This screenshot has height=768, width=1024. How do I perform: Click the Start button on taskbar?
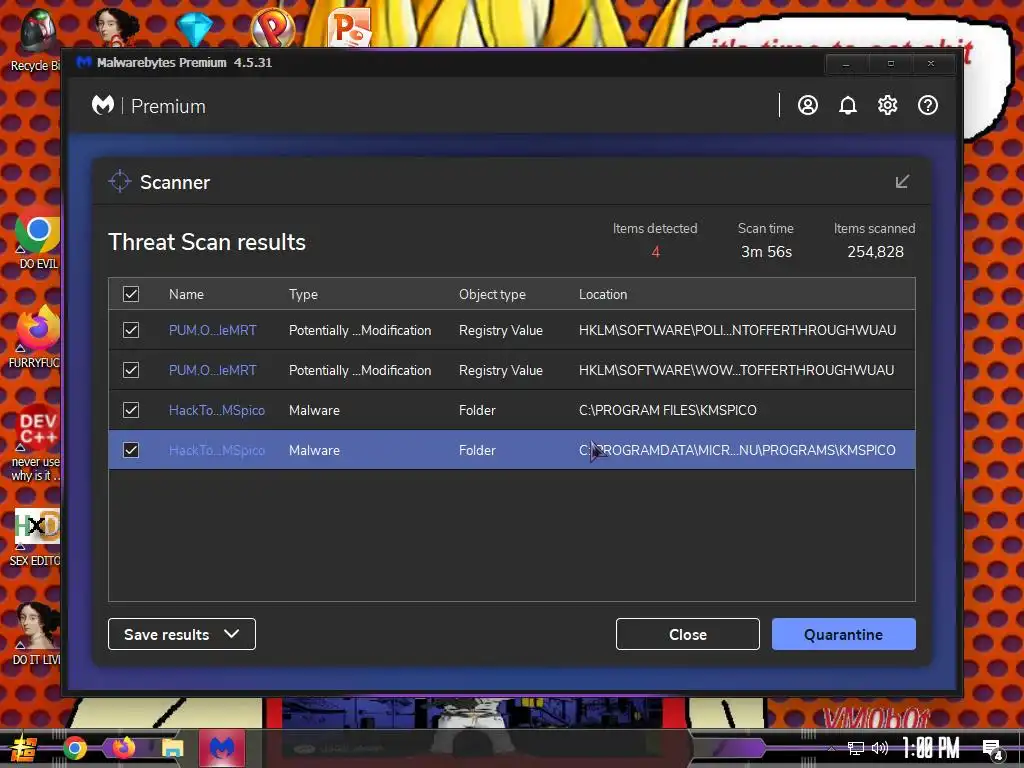point(22,748)
